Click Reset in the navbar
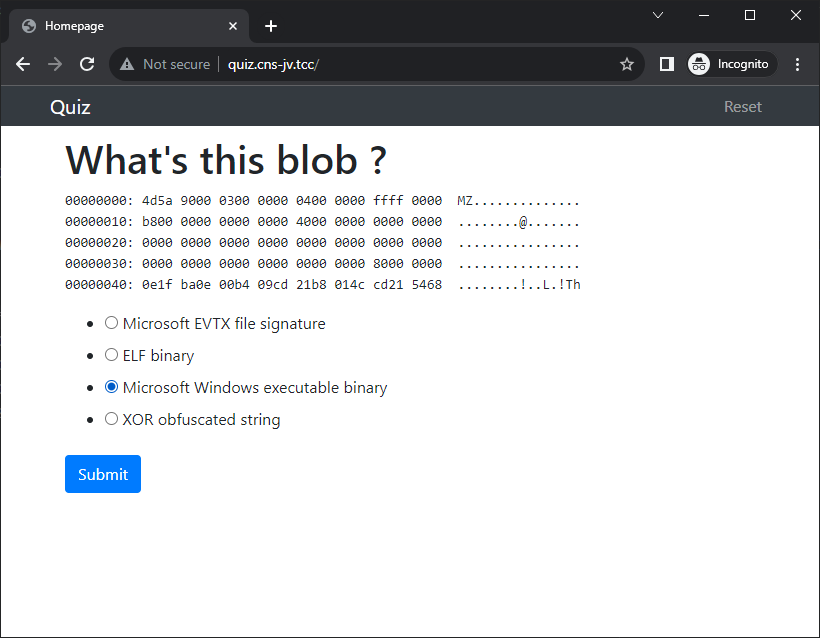 coord(742,107)
